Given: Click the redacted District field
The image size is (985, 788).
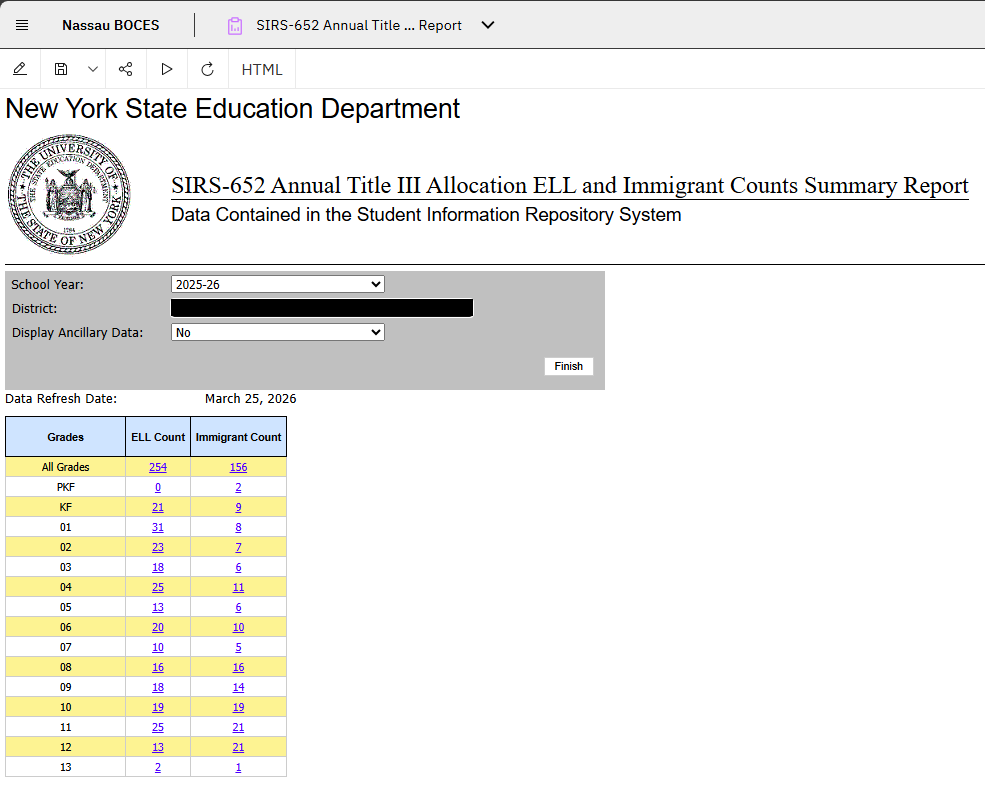Looking at the screenshot, I should (322, 308).
